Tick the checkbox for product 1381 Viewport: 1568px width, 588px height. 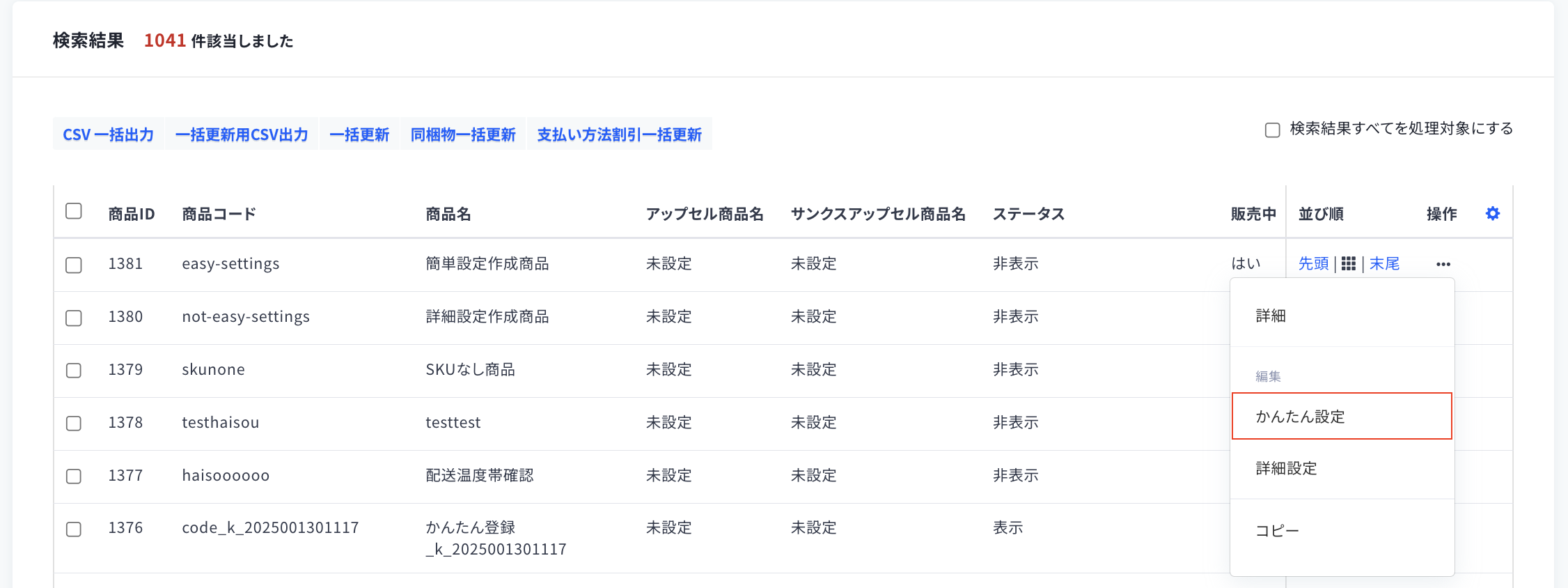[x=74, y=265]
